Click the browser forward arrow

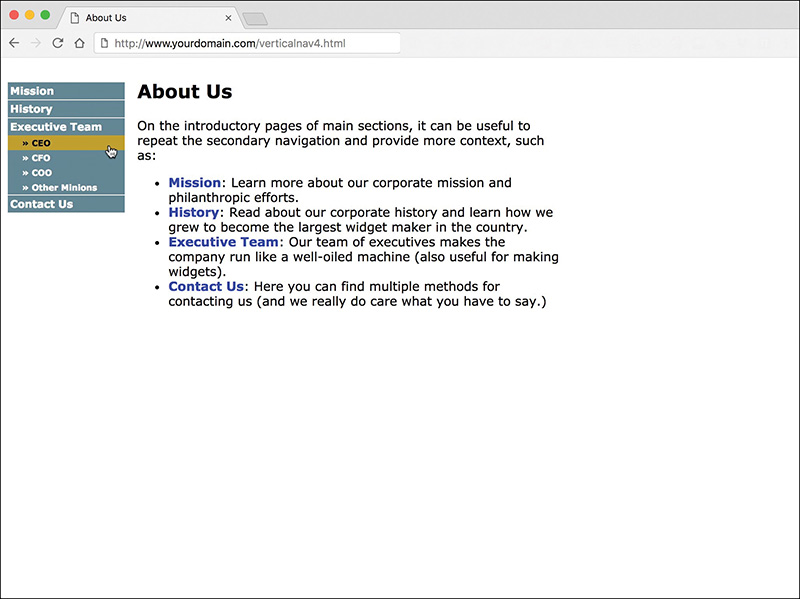(x=36, y=43)
